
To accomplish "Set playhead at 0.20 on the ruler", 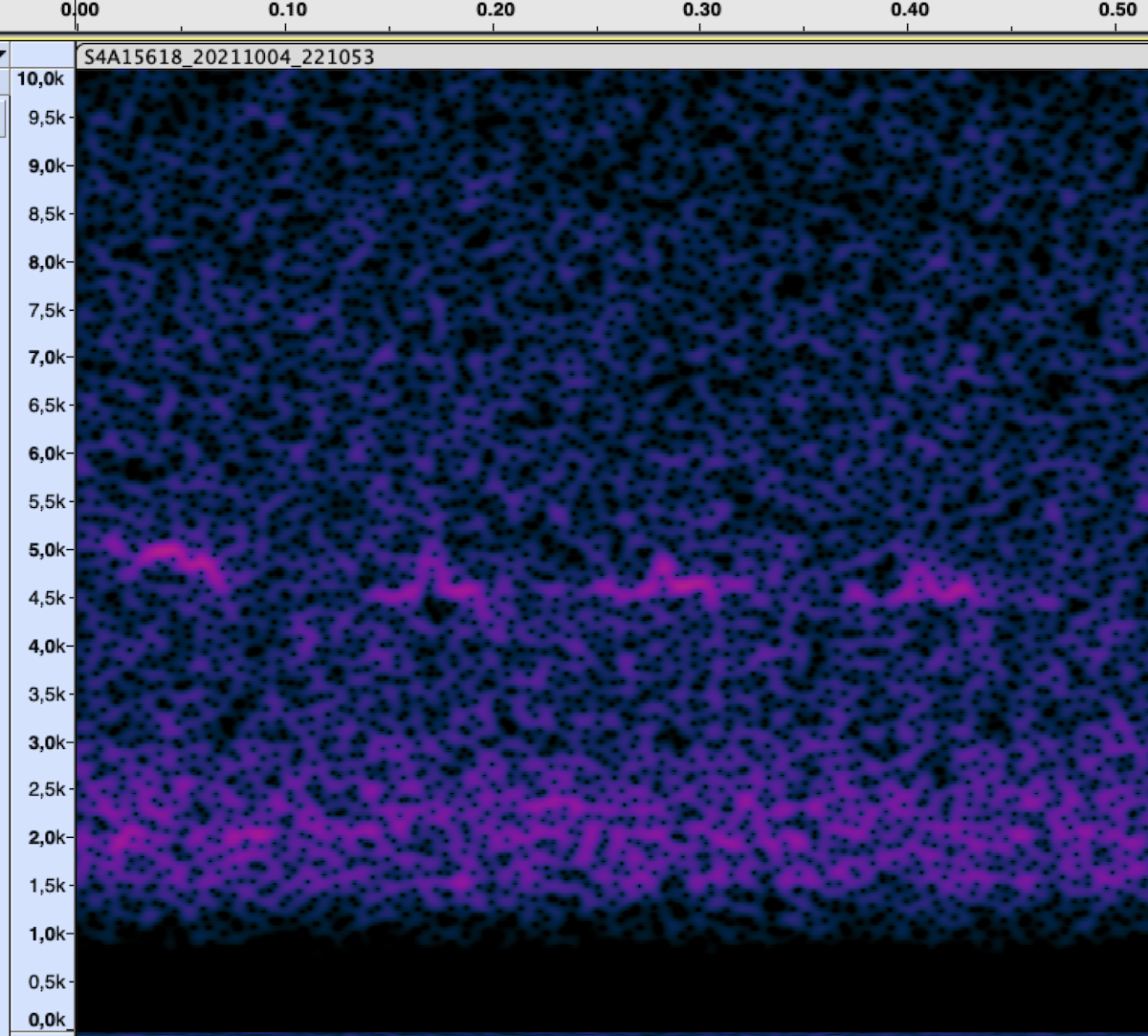I will coord(495,11).
